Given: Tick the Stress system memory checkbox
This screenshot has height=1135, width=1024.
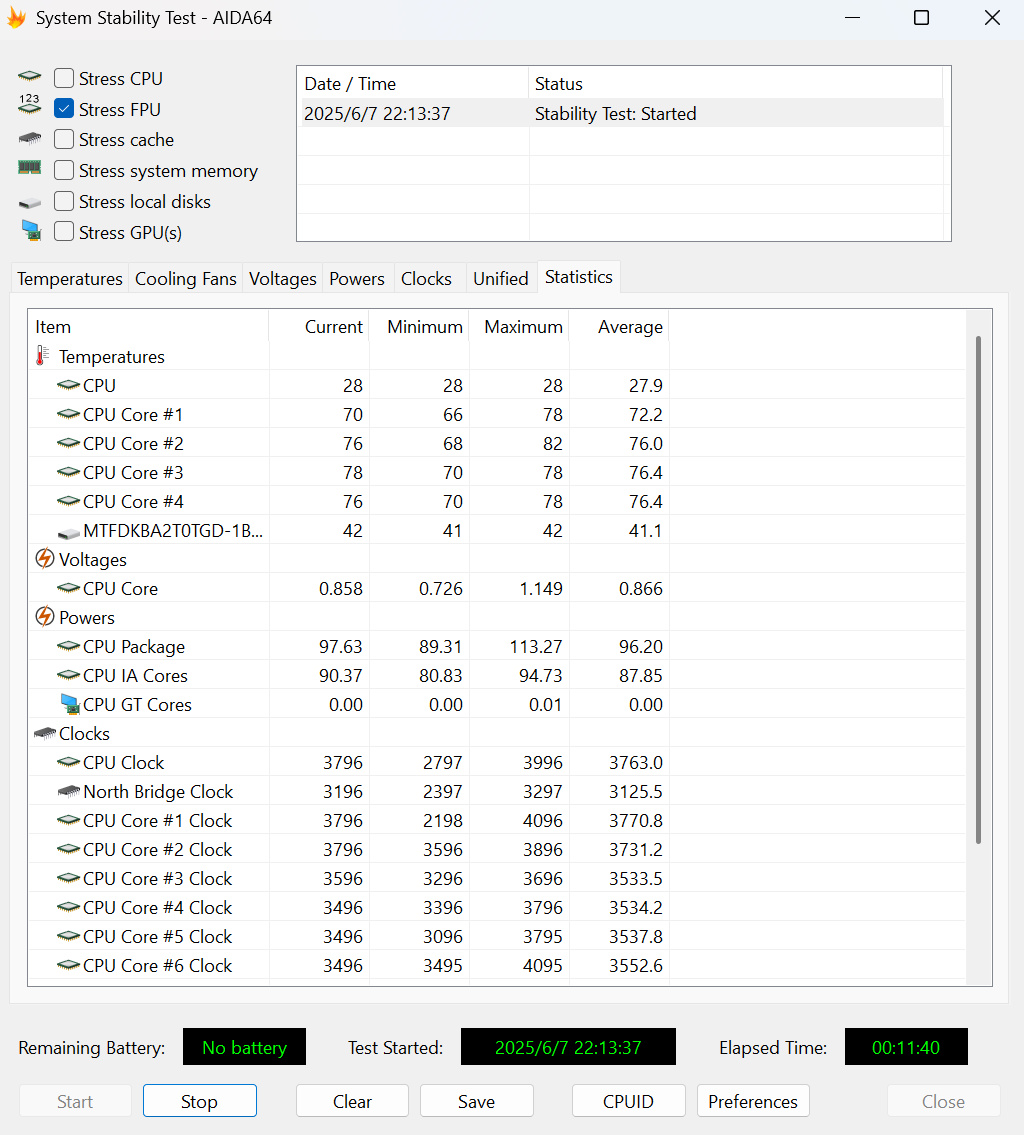Looking at the screenshot, I should pos(64,170).
